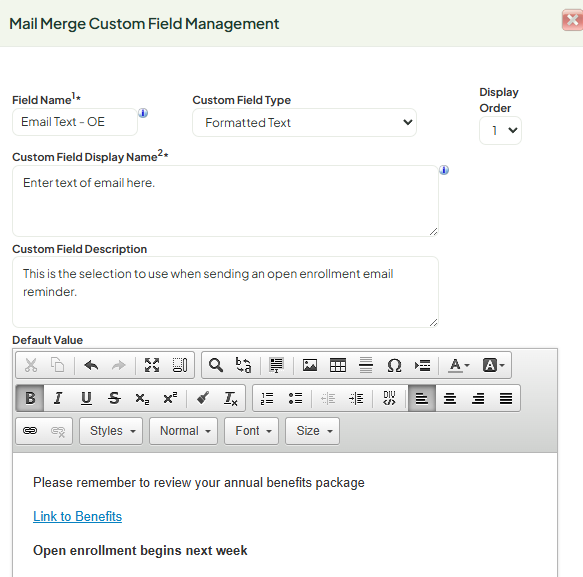Select Align Left
Screen dimensions: 583x577
click(x=422, y=398)
